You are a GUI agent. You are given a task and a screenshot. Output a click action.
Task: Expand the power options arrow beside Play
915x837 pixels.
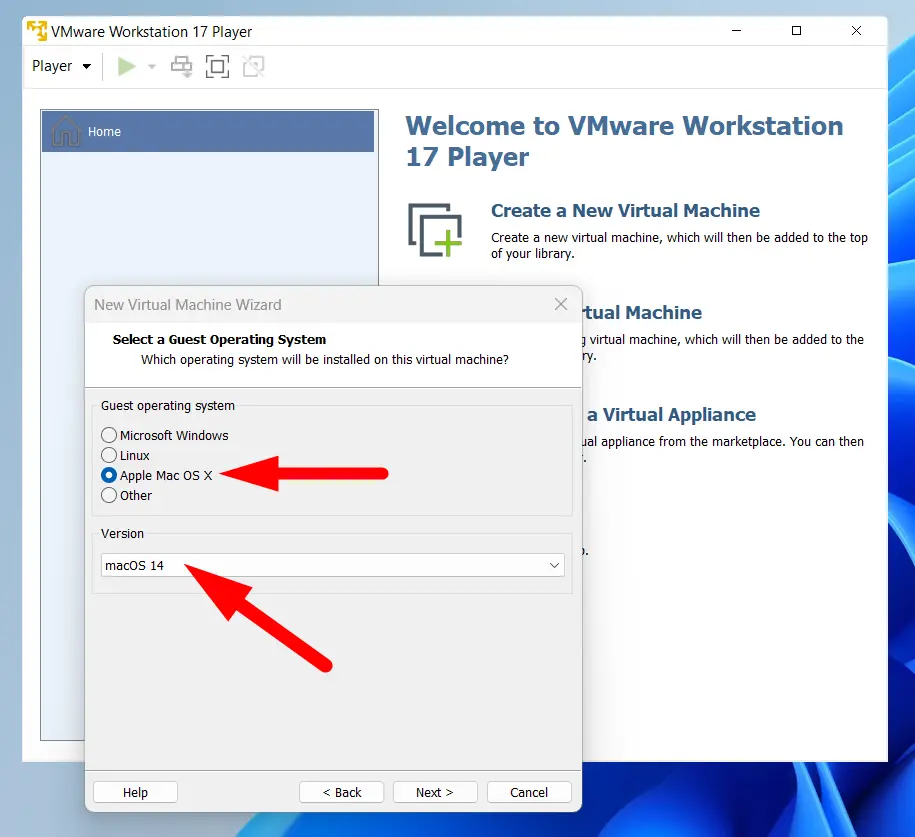click(152, 67)
